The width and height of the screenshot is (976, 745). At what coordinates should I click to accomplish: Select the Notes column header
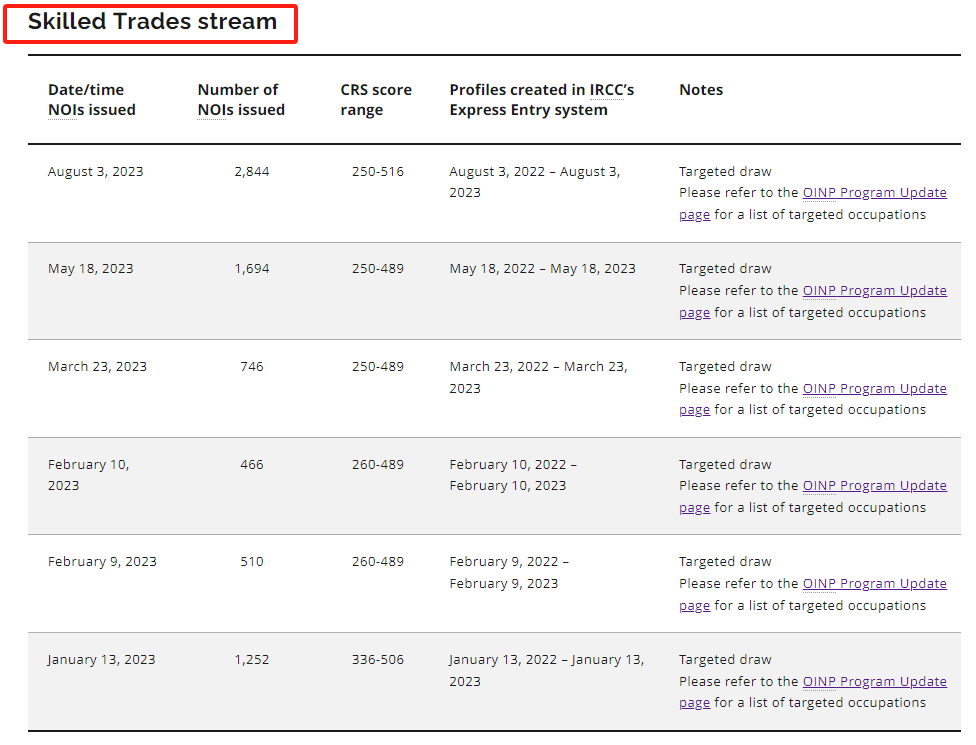(700, 90)
